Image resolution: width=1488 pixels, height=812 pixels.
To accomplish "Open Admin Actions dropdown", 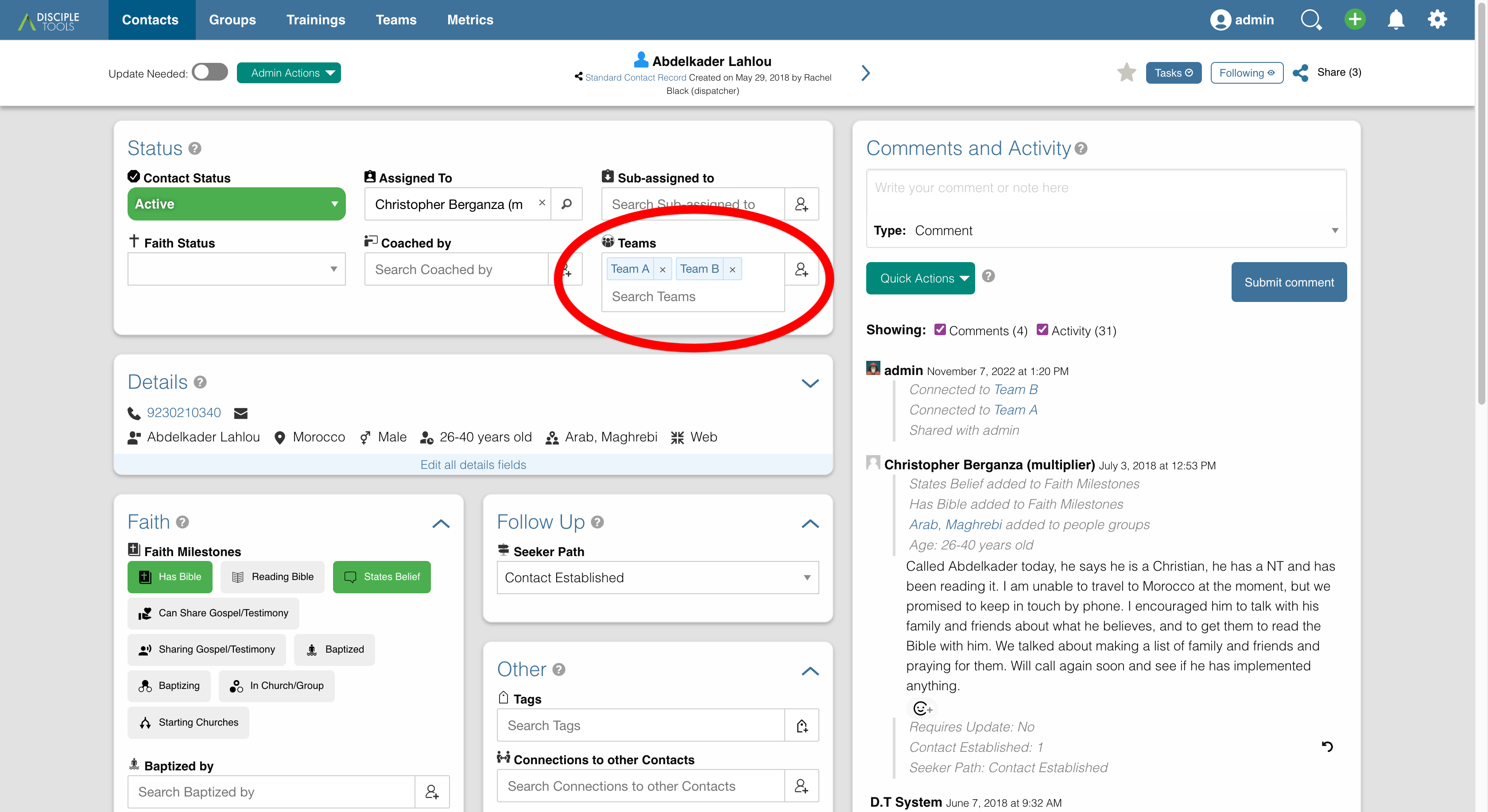I will coord(288,73).
